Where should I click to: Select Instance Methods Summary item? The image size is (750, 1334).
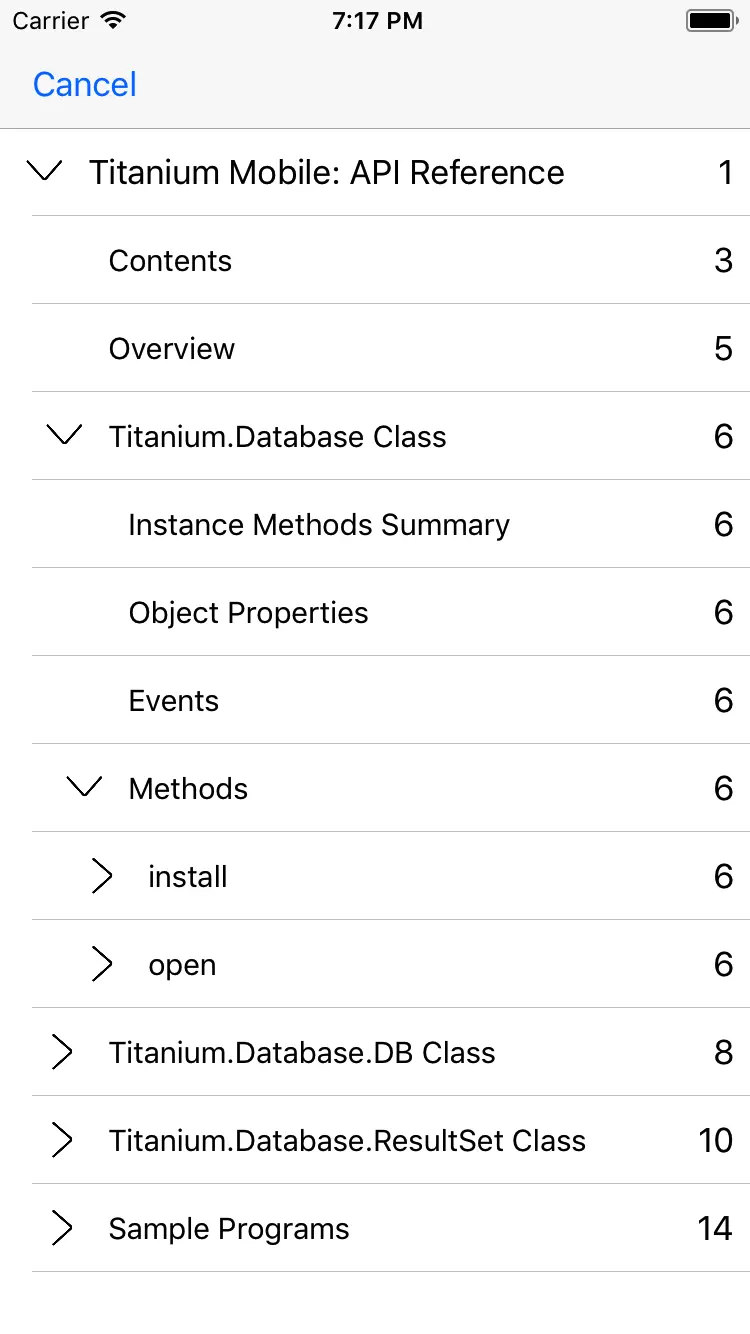coord(319,525)
